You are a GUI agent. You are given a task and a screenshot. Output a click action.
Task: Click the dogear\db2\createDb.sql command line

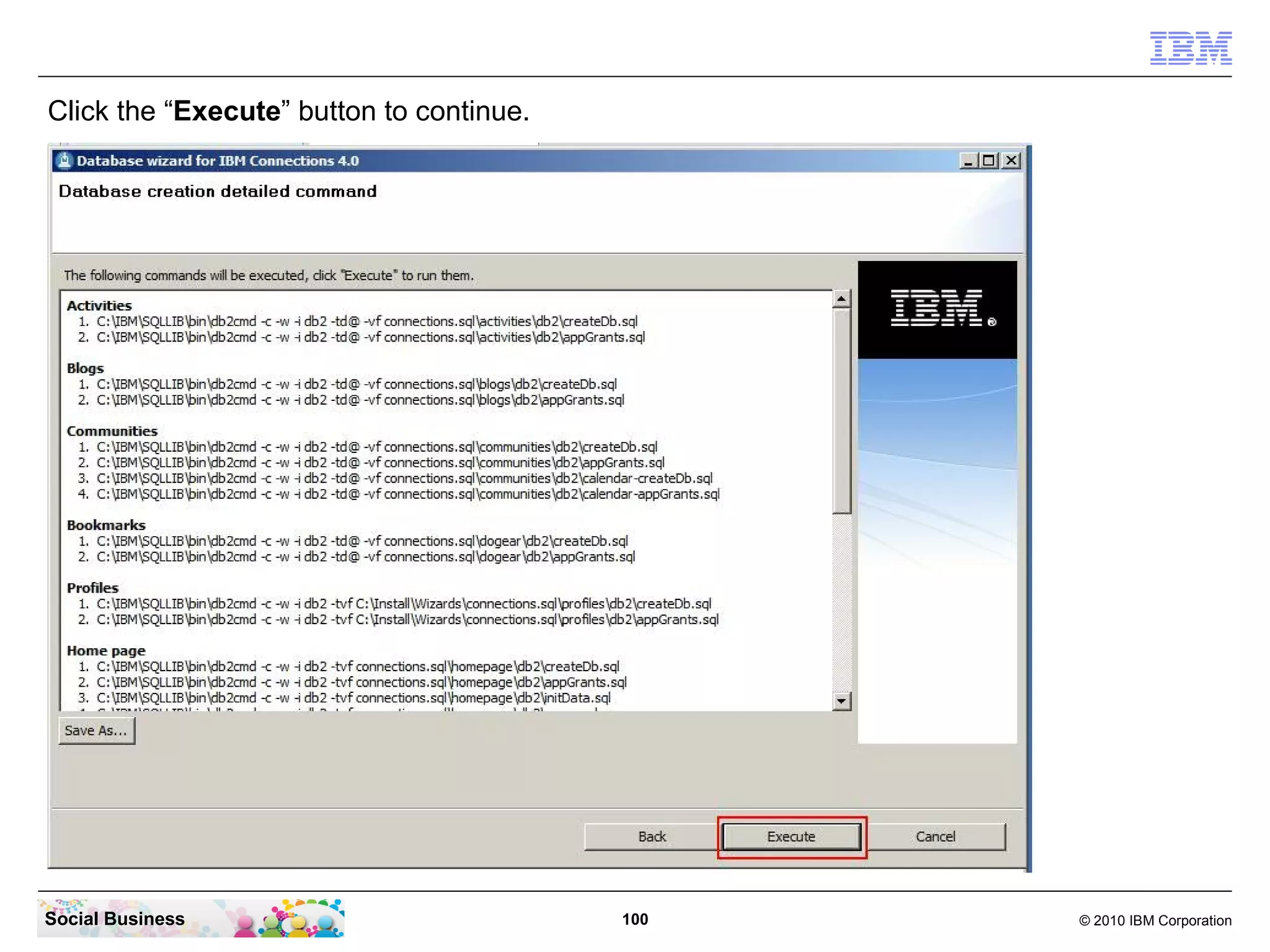coord(353,541)
